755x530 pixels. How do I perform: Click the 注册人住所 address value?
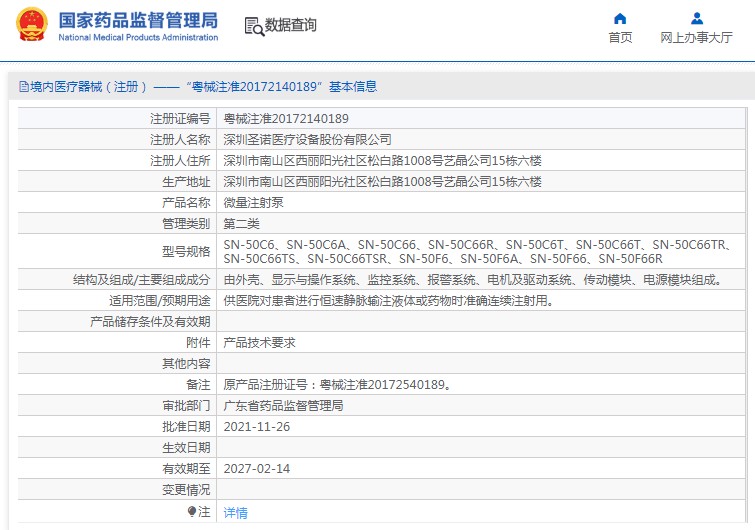tap(382, 160)
